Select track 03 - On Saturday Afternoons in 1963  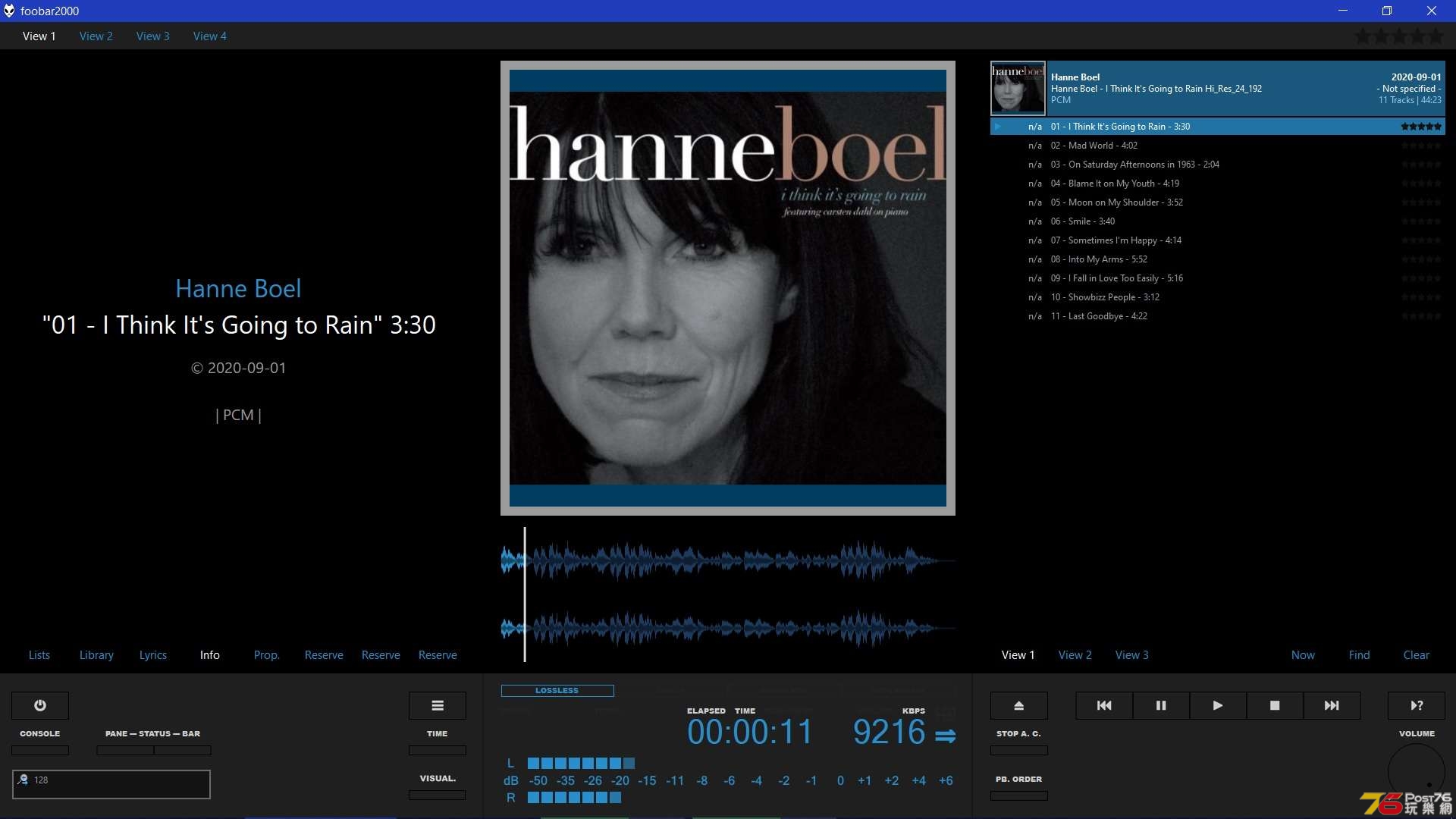(x=1218, y=165)
